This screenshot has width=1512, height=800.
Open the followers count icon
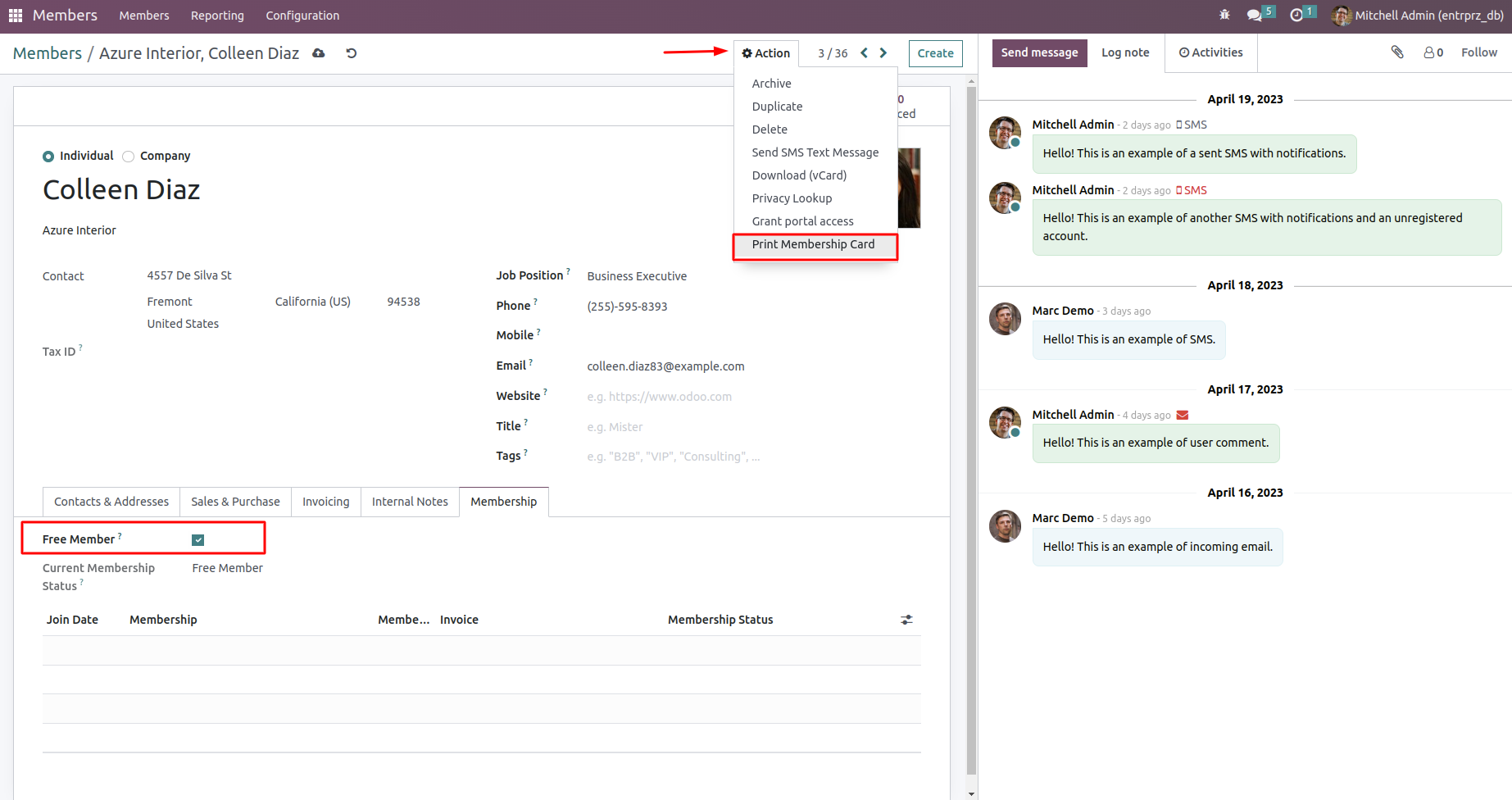click(x=1433, y=52)
